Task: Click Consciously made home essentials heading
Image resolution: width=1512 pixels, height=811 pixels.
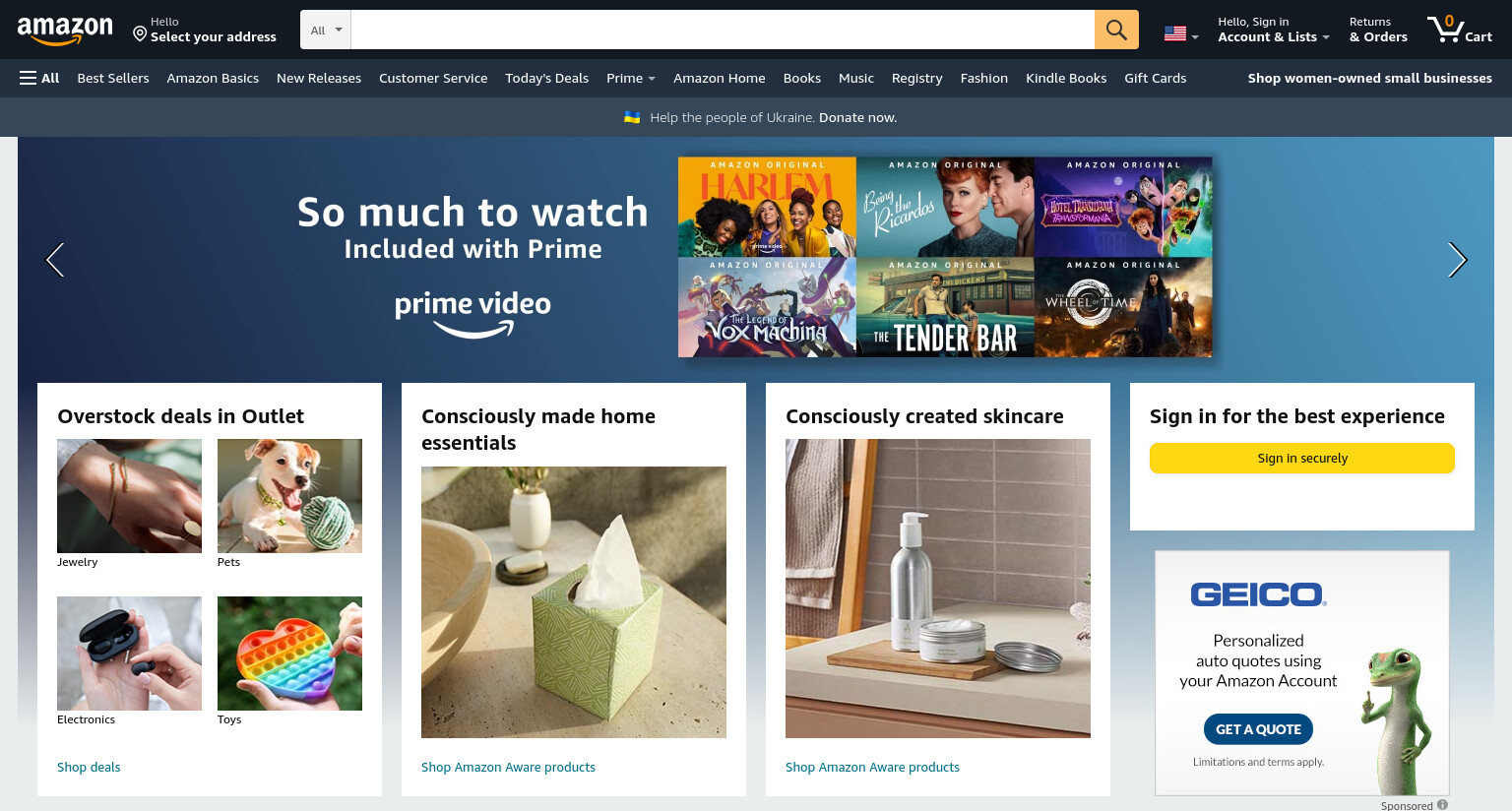Action: click(x=538, y=429)
